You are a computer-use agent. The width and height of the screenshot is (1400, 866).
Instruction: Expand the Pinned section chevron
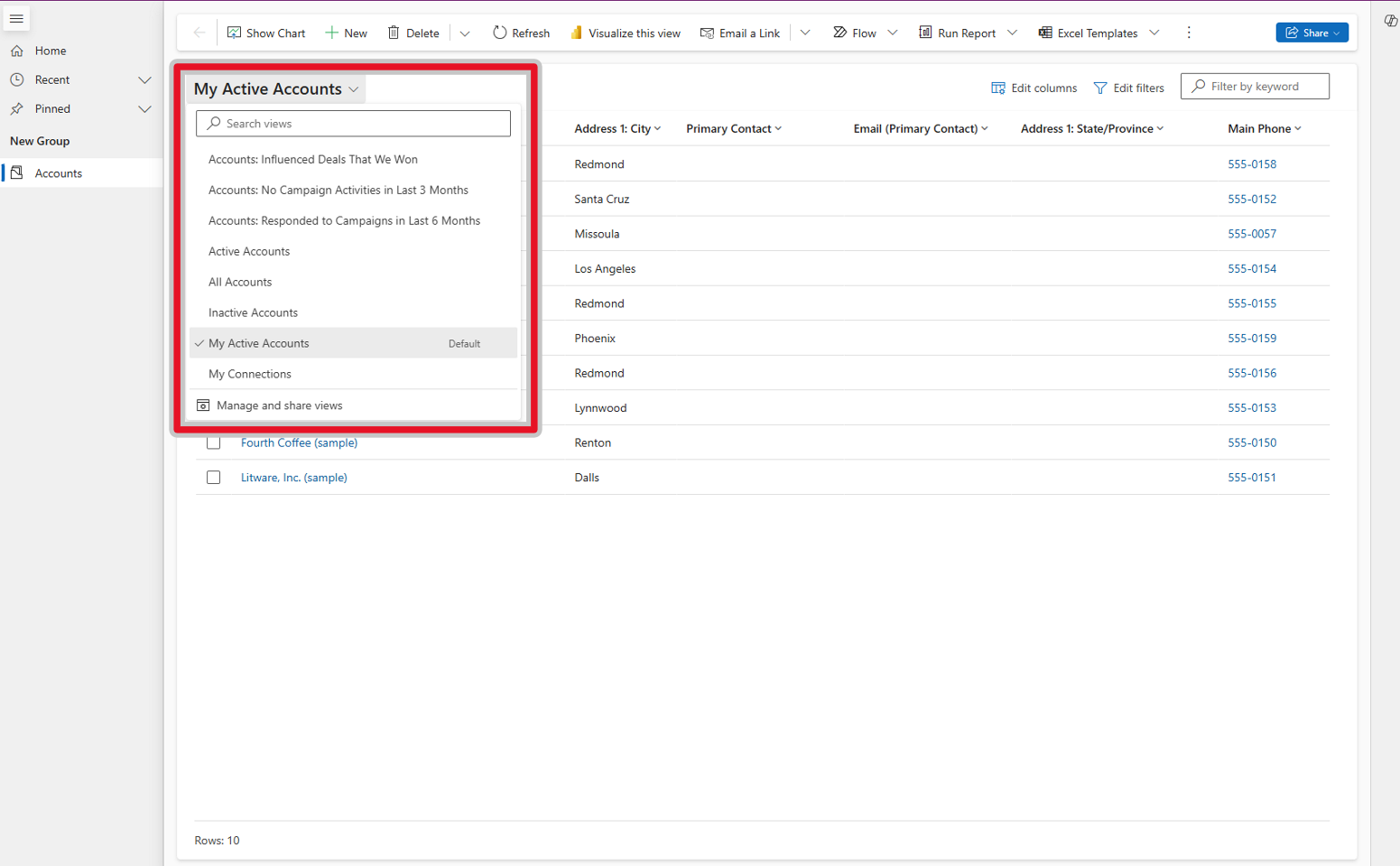(144, 108)
